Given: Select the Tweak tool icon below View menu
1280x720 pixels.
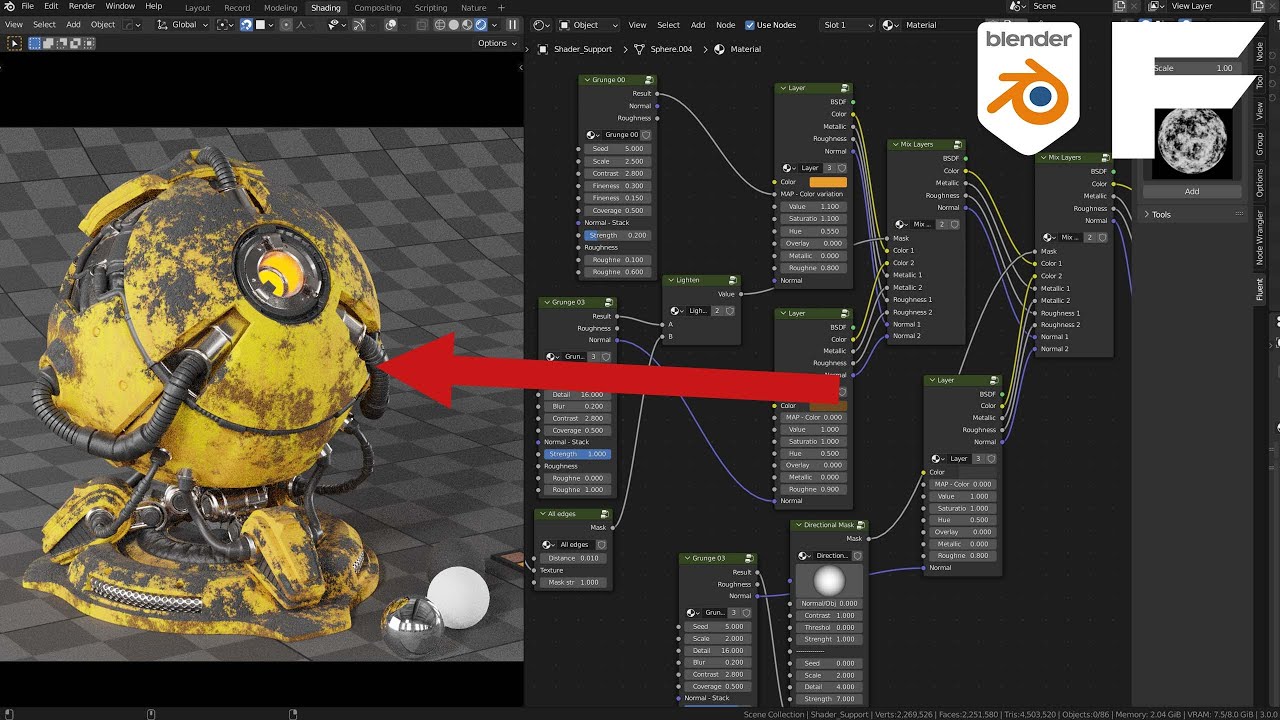Looking at the screenshot, I should click(14, 43).
